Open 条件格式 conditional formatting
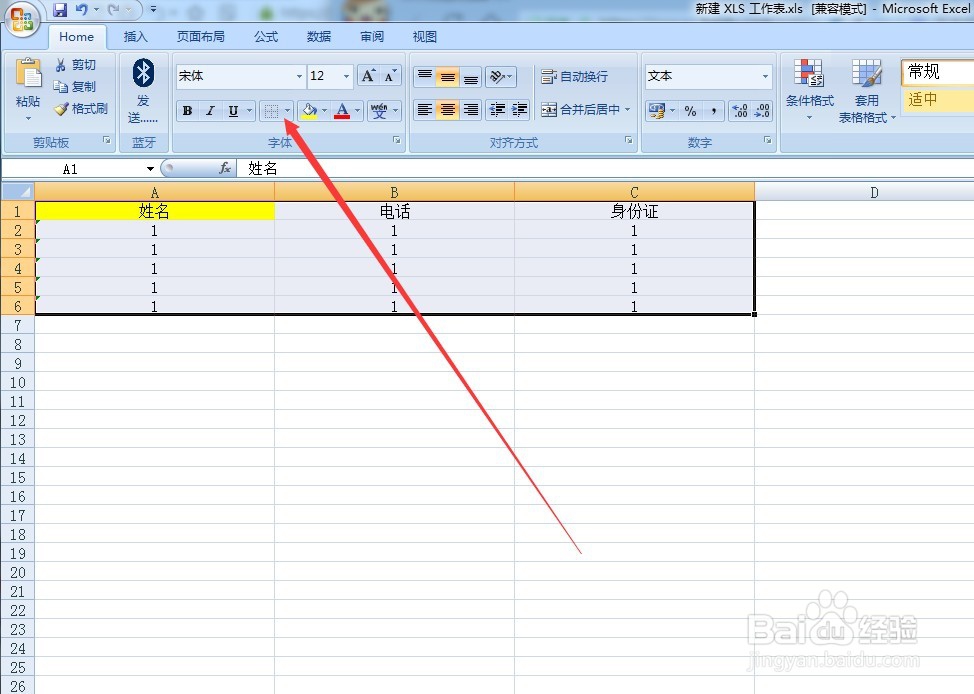The width and height of the screenshot is (974, 694). (x=809, y=90)
